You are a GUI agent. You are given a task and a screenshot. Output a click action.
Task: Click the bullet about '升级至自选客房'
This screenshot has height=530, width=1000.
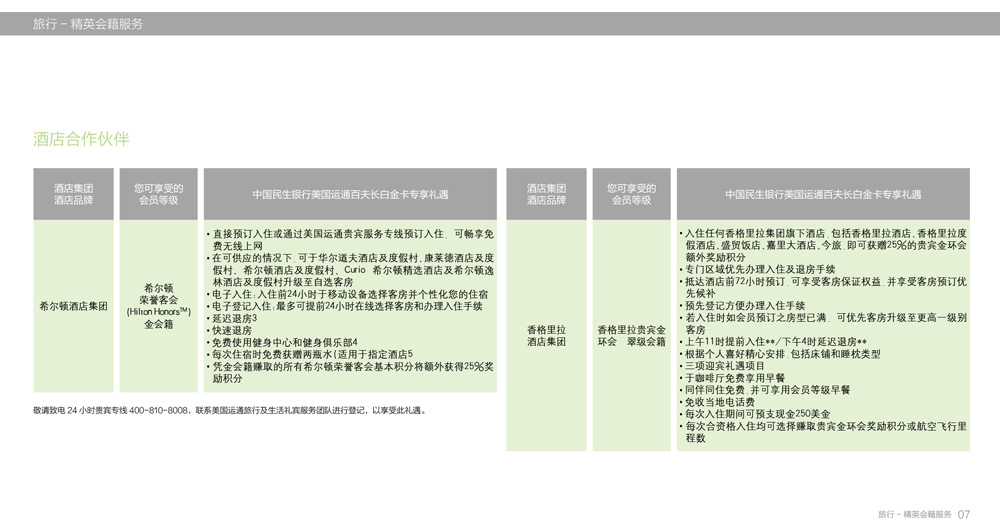coord(350,270)
